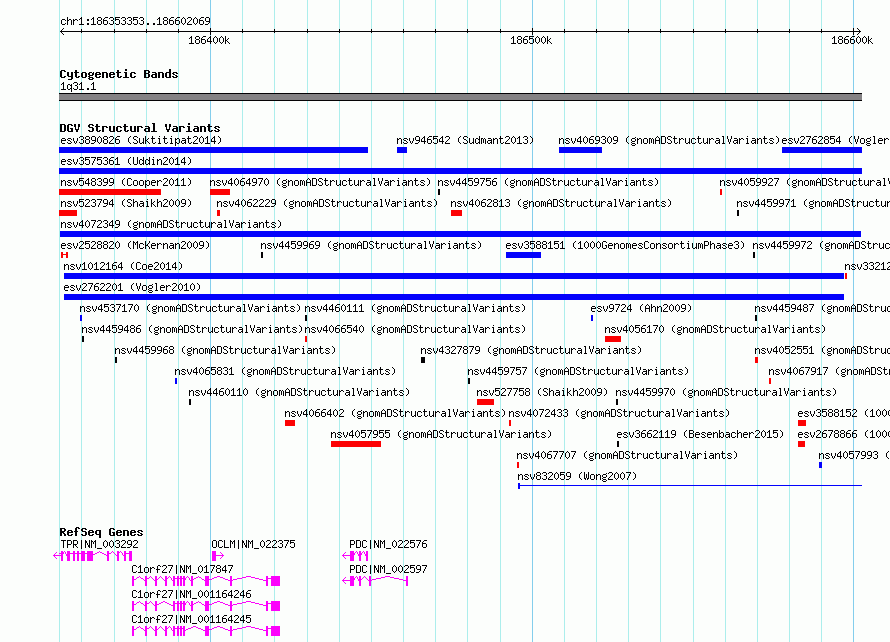Click the nsv4072433 gnomAD variant label

[x=619, y=413]
